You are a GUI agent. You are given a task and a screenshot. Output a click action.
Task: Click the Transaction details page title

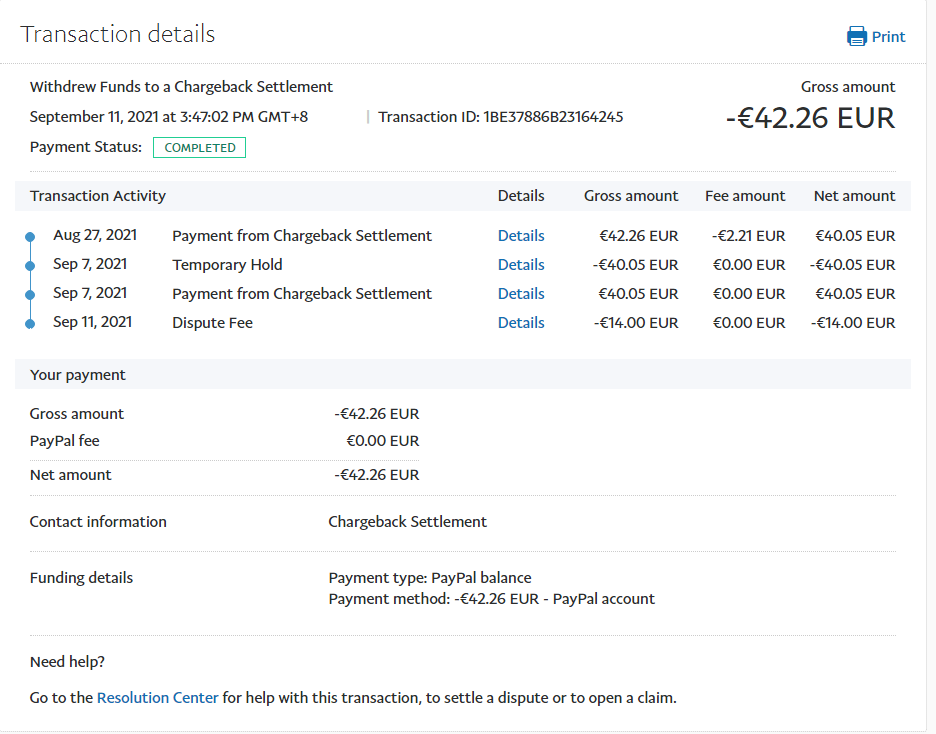(x=118, y=34)
